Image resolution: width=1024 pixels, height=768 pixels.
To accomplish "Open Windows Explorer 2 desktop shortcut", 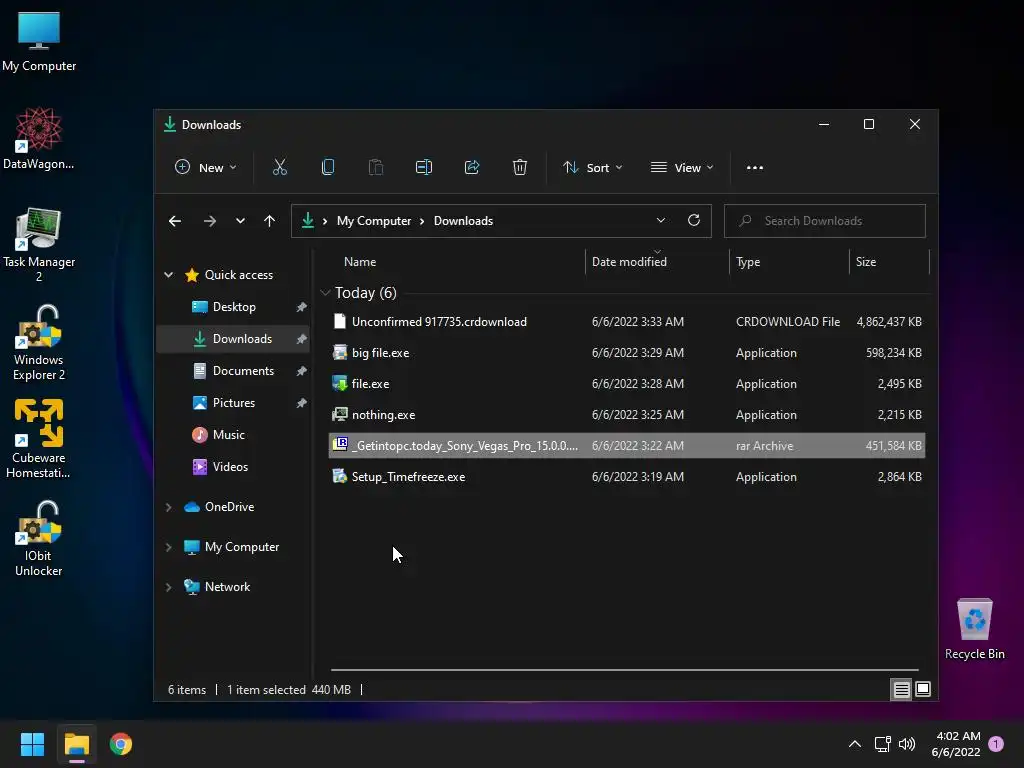I will click(39, 343).
